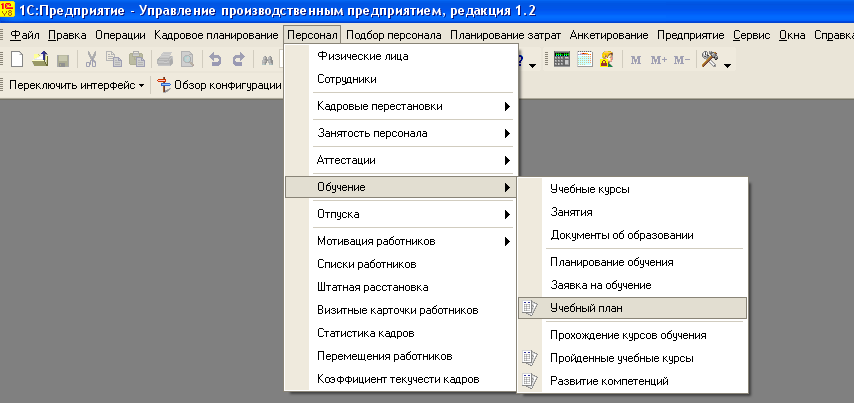Click the user with lock icon
This screenshot has height=403, width=854.
click(607, 59)
